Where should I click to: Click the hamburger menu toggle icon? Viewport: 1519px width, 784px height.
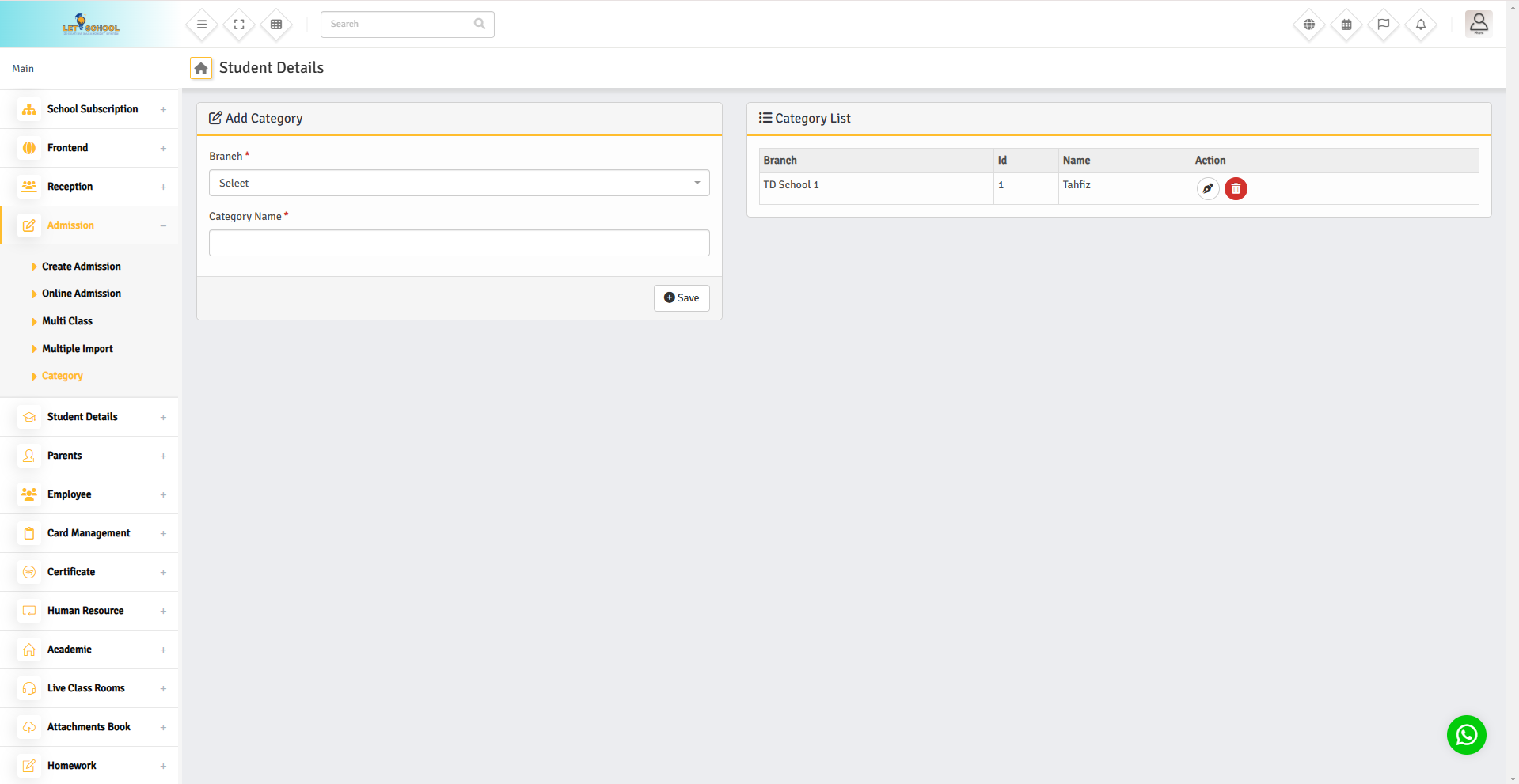202,25
